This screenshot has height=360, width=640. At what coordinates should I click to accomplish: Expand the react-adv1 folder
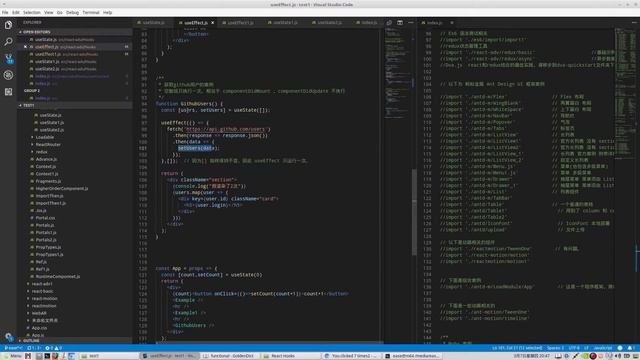click(x=42, y=284)
